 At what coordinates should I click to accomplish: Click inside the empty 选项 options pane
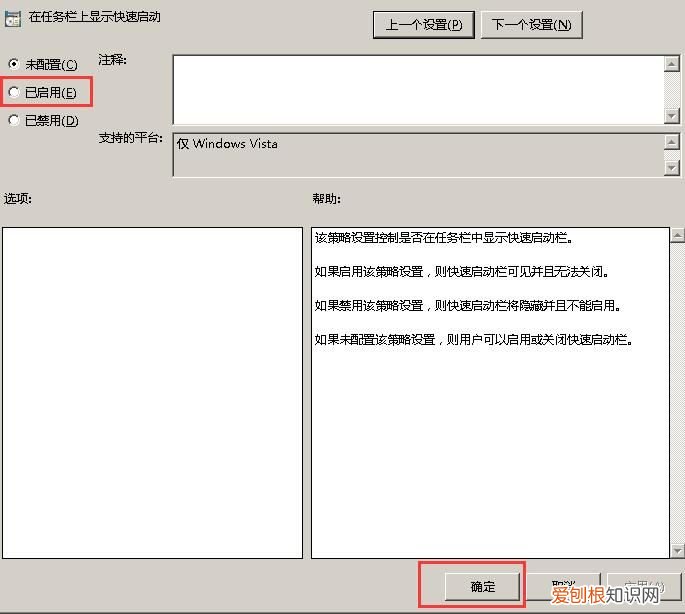(x=152, y=392)
